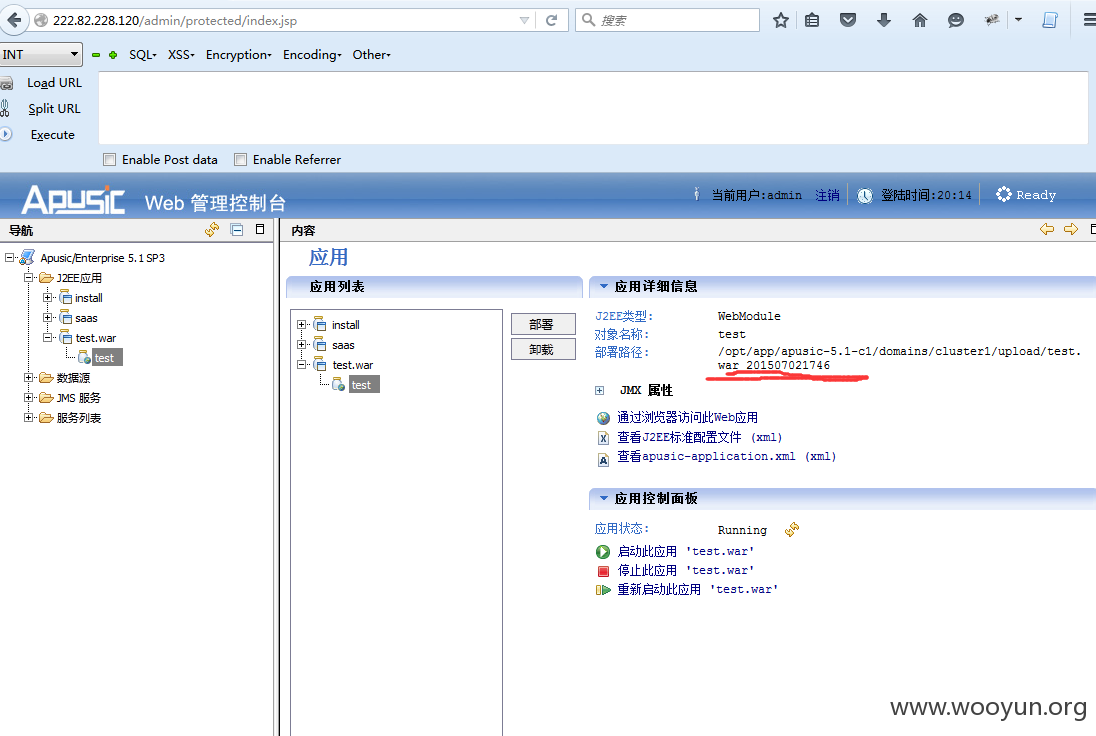Open the INT type dropdown

point(41,55)
